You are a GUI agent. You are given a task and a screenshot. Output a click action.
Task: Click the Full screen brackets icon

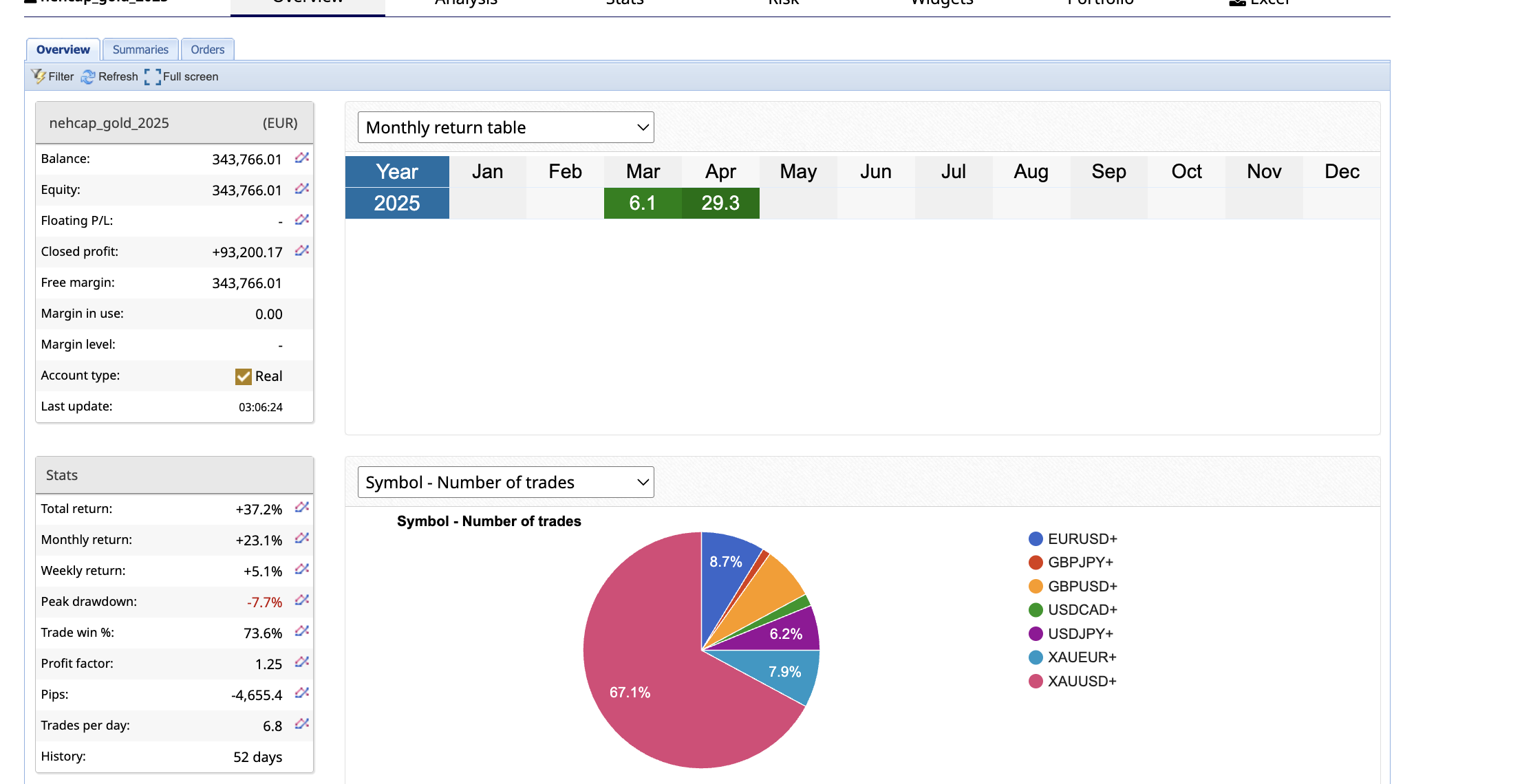[153, 77]
